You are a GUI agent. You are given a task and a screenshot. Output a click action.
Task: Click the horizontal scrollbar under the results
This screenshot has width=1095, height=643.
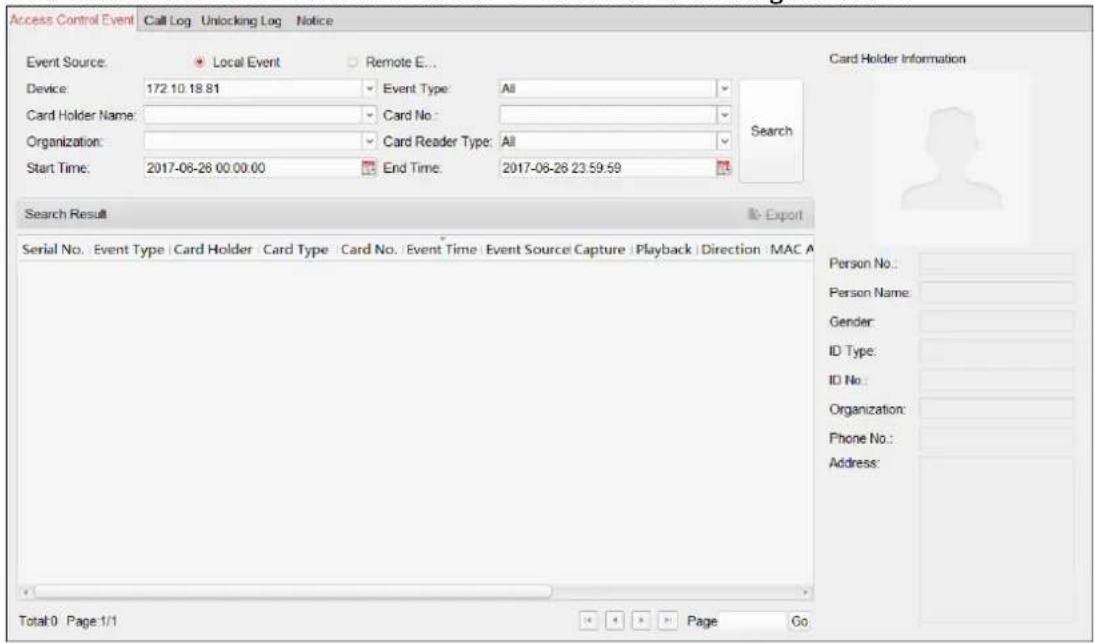[293, 591]
